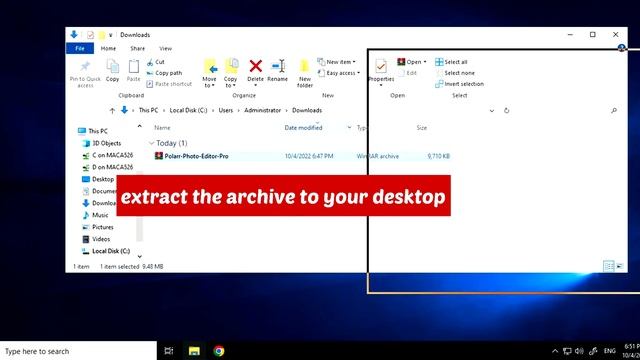The height and width of the screenshot is (360, 640).
Task: Click ENG language indicator
Action: [x=609, y=351]
